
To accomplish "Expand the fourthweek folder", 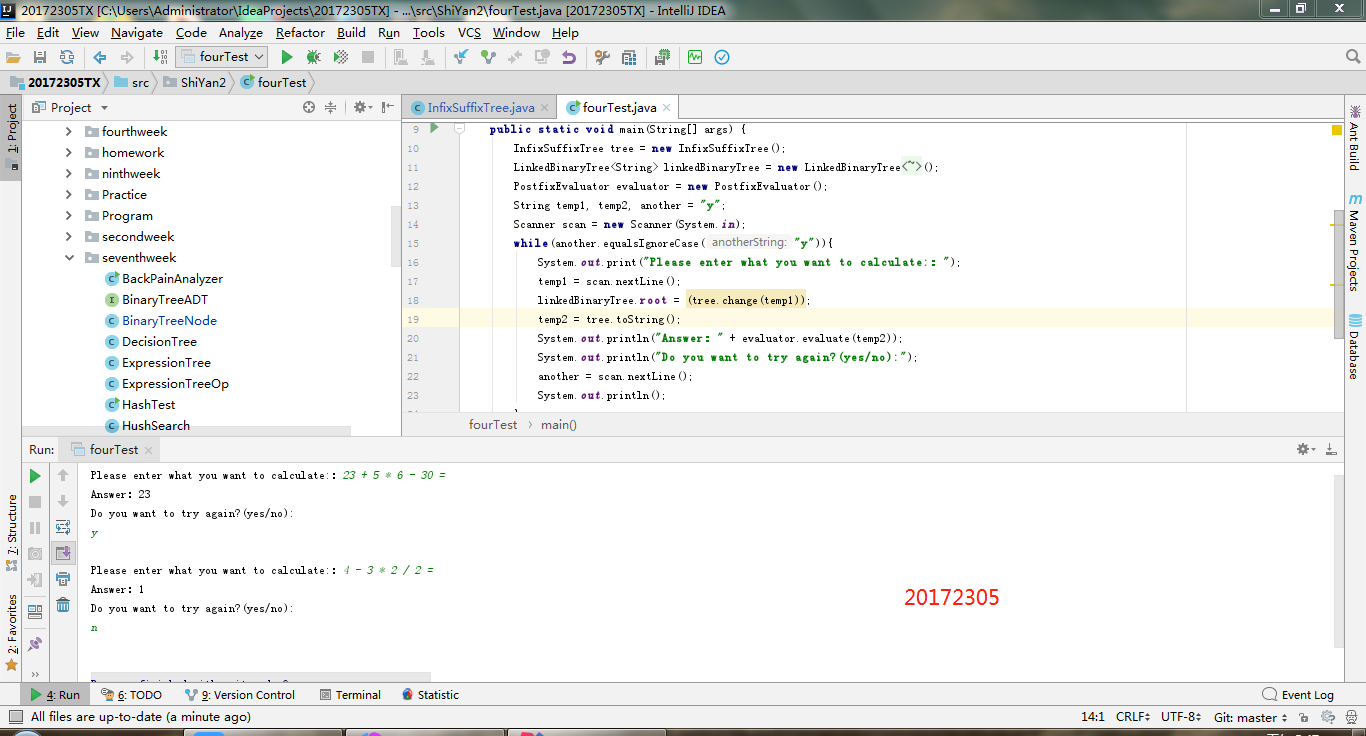I will 69,131.
